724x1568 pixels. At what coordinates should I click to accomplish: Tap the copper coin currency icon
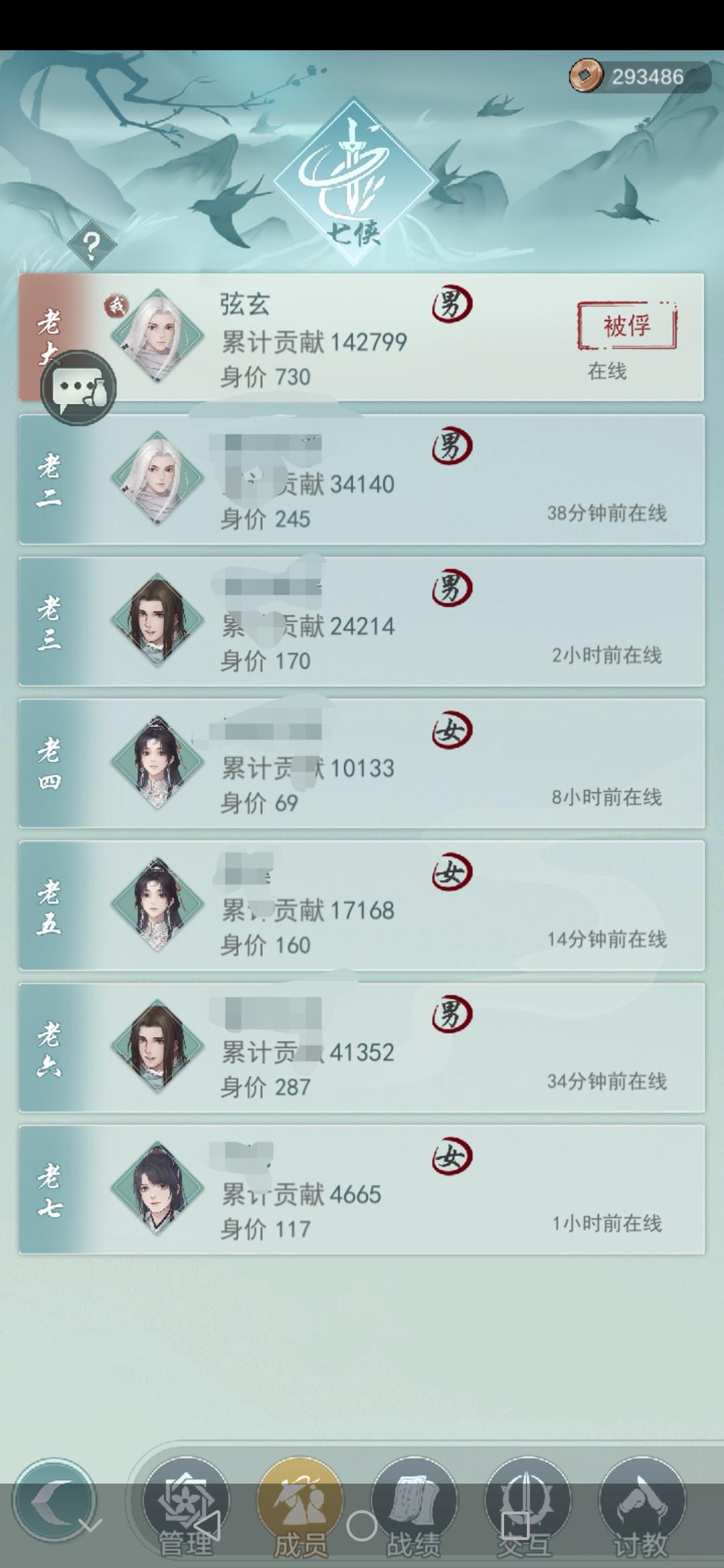[586, 76]
